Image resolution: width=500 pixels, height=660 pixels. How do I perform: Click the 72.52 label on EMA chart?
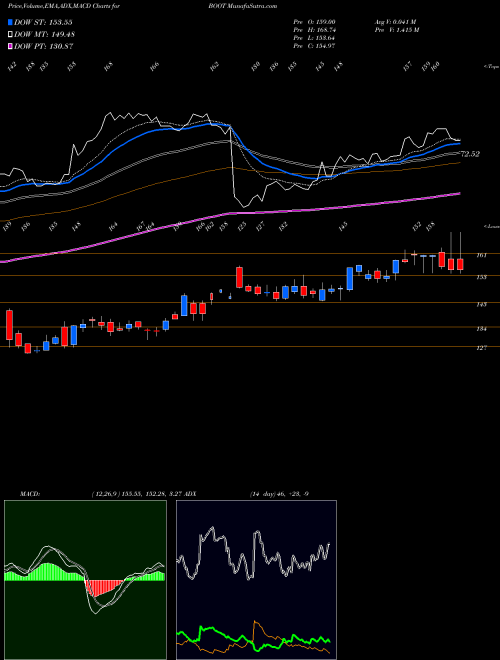[x=470, y=154]
